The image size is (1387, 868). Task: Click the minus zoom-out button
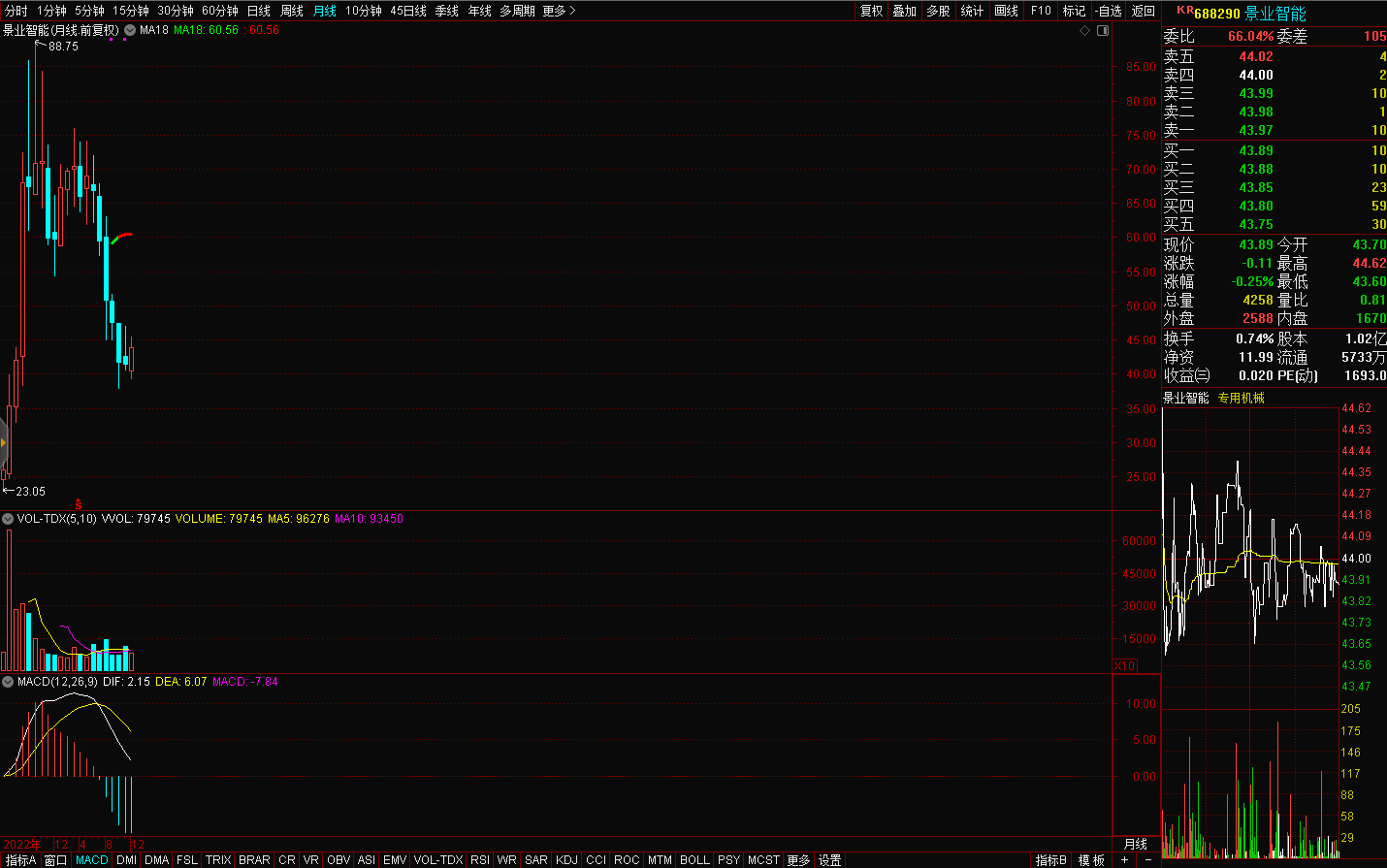pyautogui.click(x=1148, y=860)
